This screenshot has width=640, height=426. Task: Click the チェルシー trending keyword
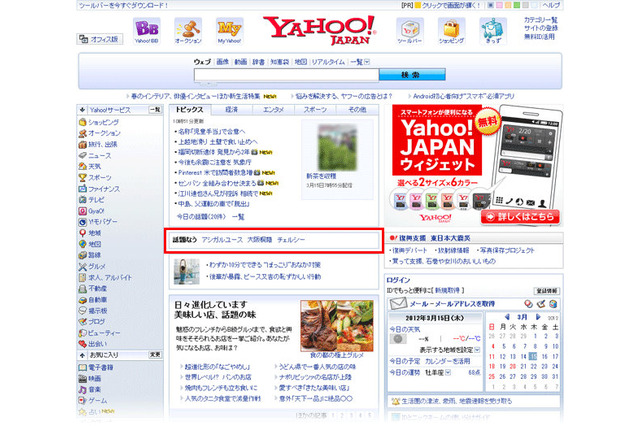(291, 240)
